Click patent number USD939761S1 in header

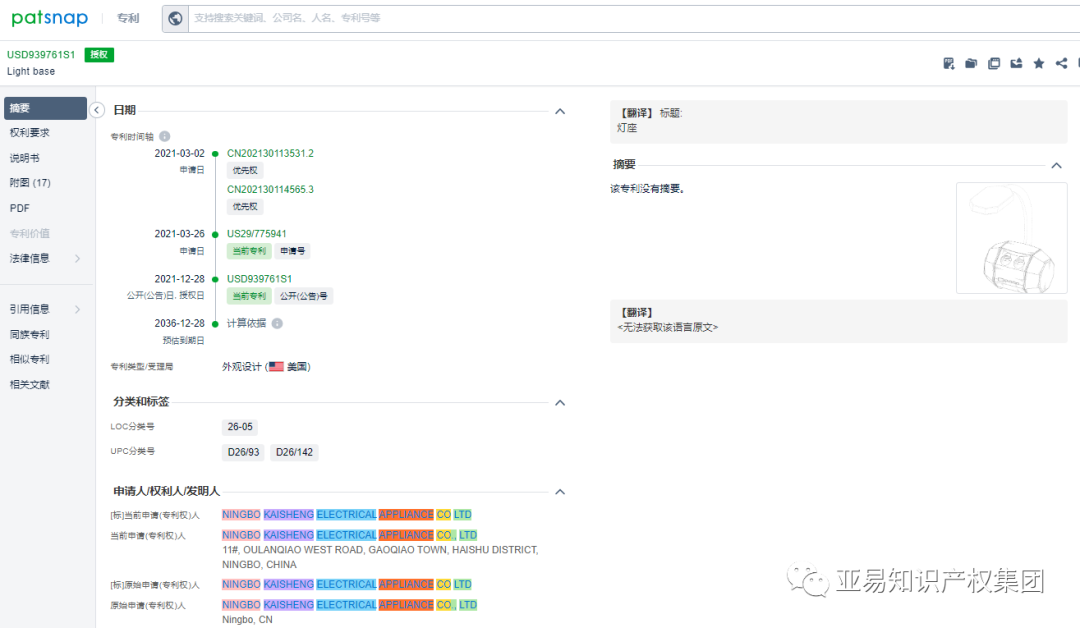click(41, 54)
